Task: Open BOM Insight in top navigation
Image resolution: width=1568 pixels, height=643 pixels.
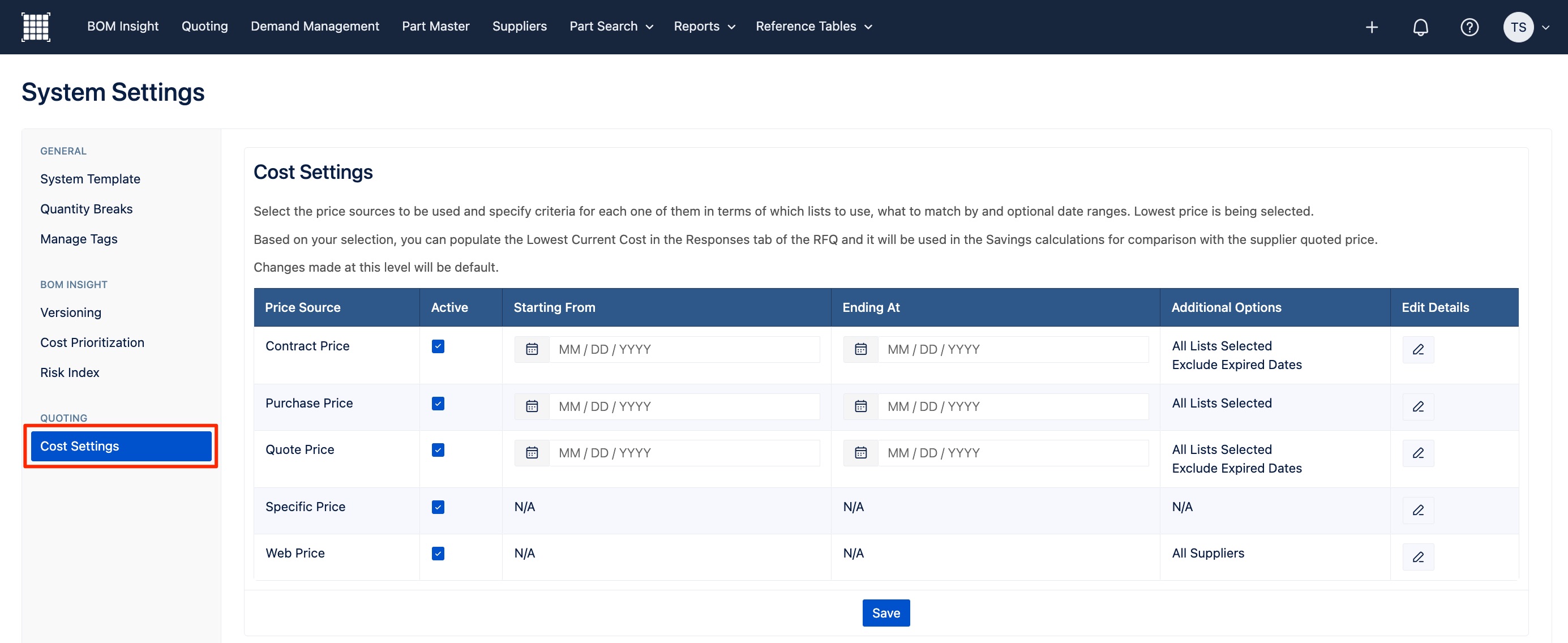Action: pyautogui.click(x=122, y=26)
